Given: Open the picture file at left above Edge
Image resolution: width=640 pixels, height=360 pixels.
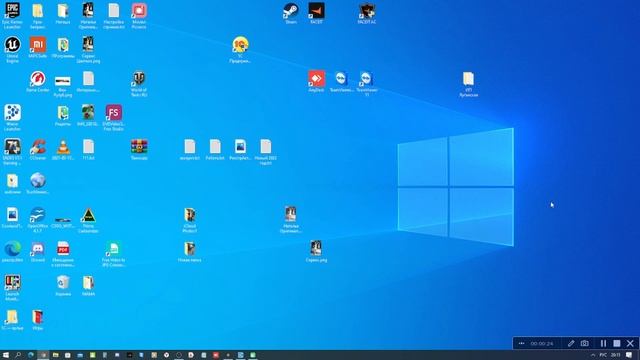Looking at the screenshot, I should point(12,217).
